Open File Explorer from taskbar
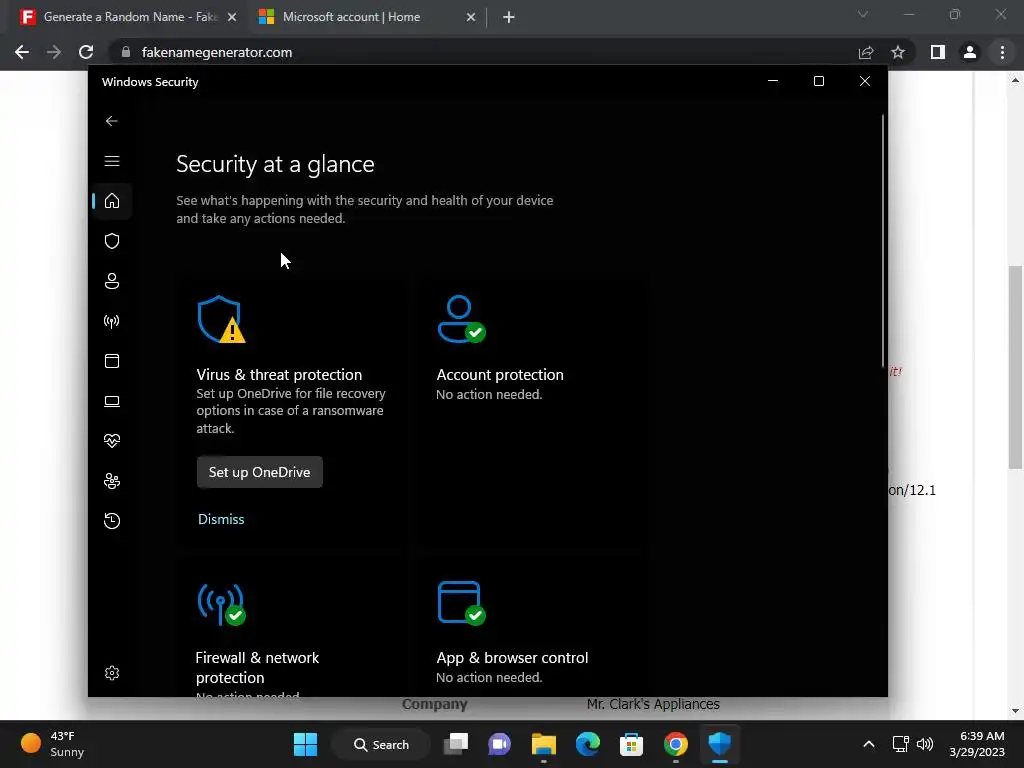Viewport: 1024px width, 768px height. (x=543, y=744)
